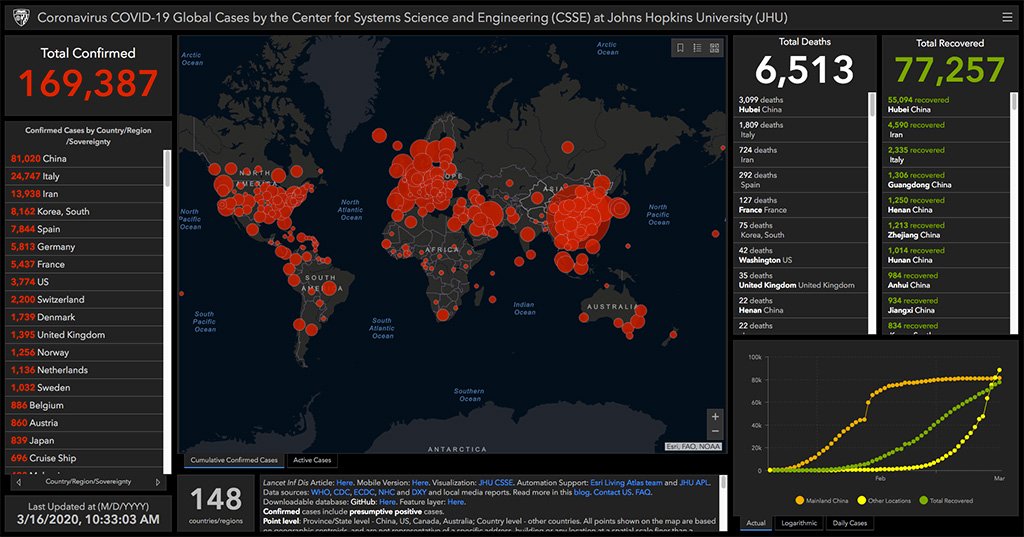Open the DXY data source link

pos(419,493)
